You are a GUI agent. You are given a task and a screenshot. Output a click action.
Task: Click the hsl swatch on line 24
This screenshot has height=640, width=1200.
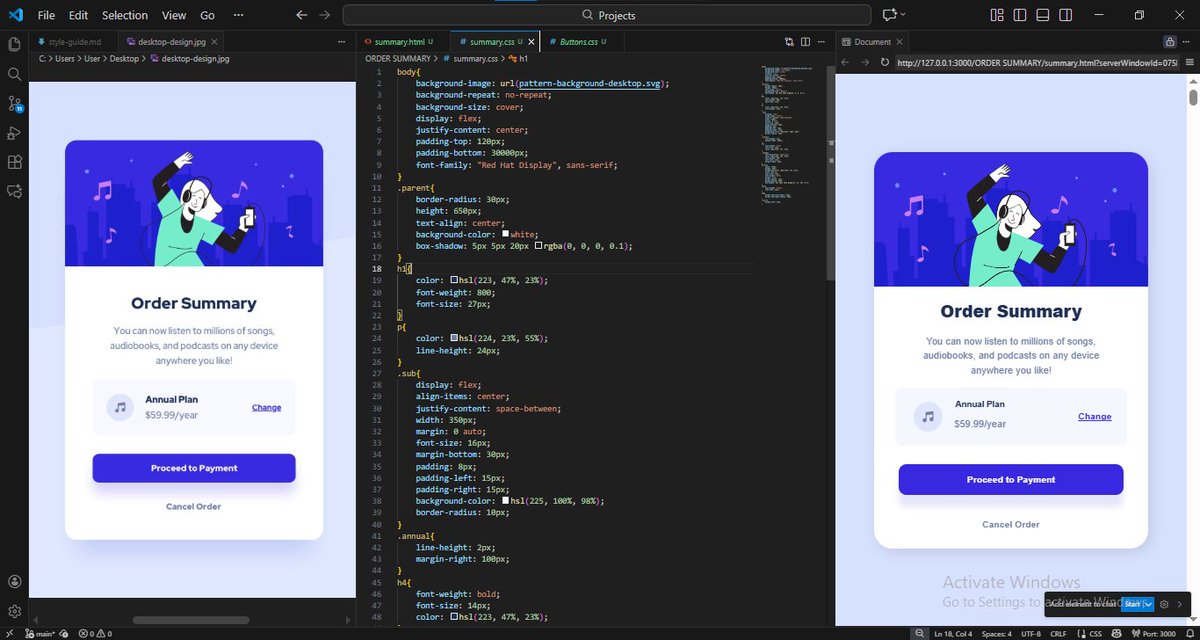tap(455, 338)
